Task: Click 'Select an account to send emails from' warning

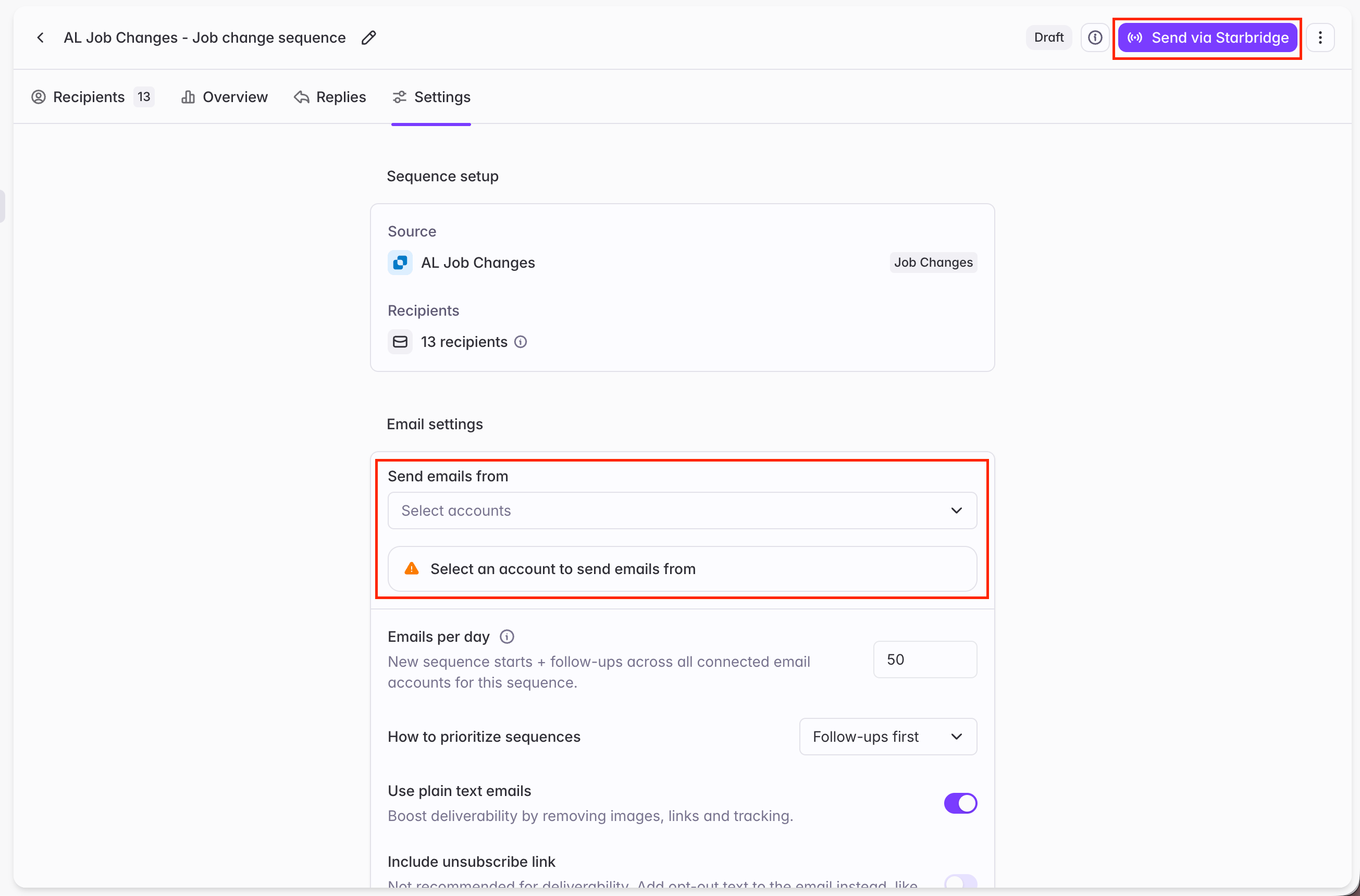Action: click(682, 569)
